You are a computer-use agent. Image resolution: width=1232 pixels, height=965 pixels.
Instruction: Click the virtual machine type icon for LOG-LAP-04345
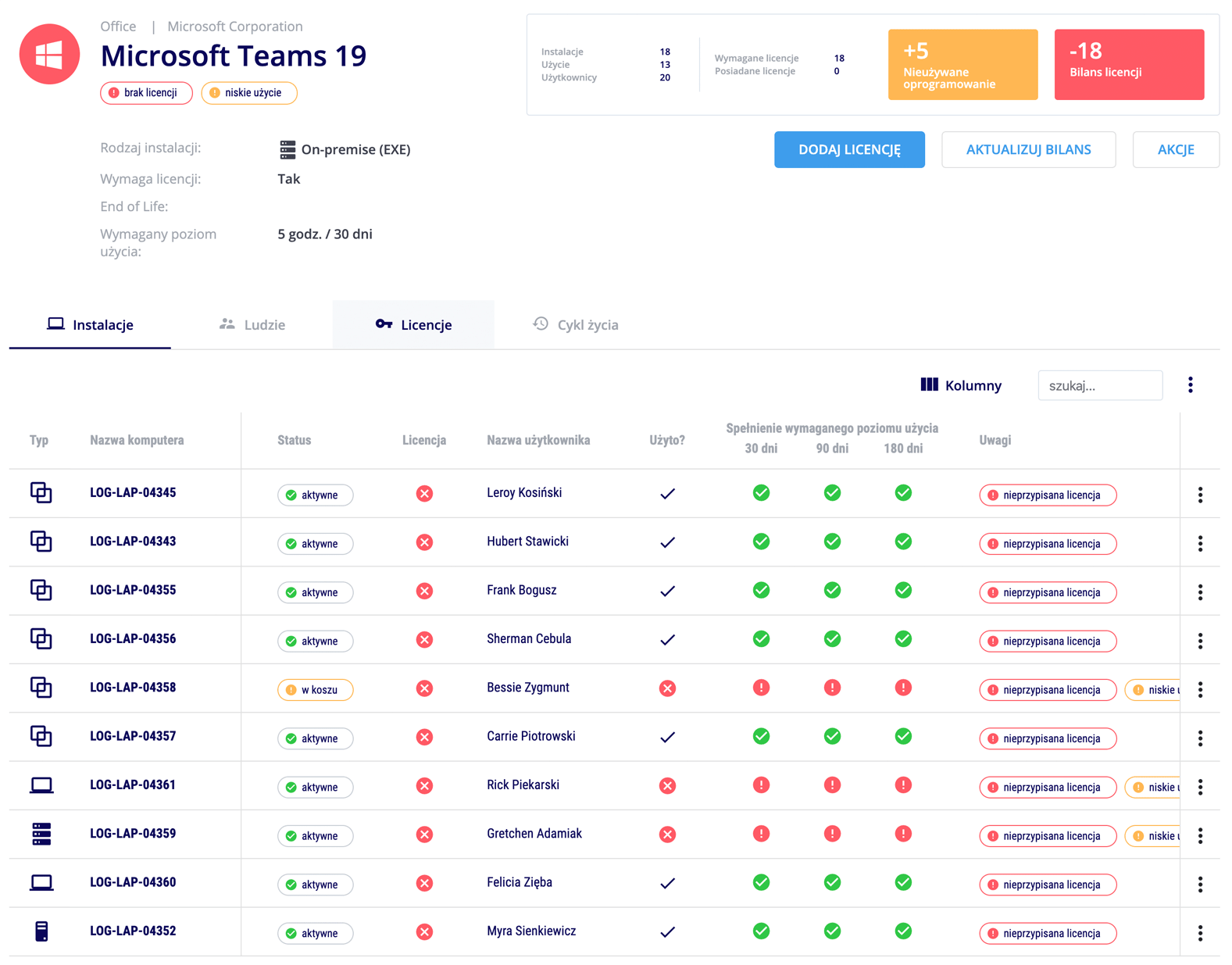[41, 493]
